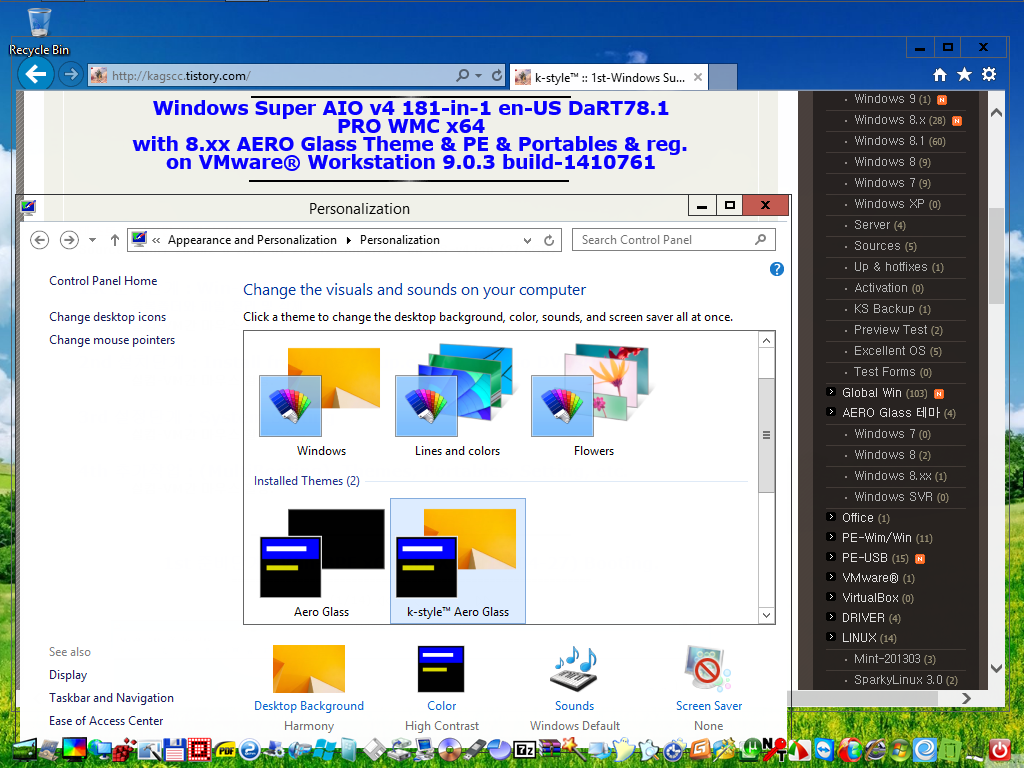Open the red cubes registry icon in the dock

coord(124,750)
